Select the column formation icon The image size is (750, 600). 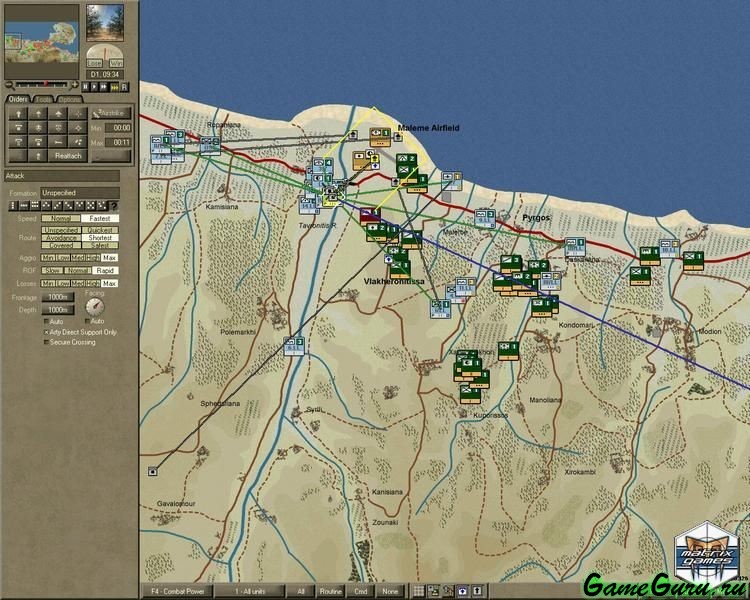pyautogui.click(x=13, y=206)
